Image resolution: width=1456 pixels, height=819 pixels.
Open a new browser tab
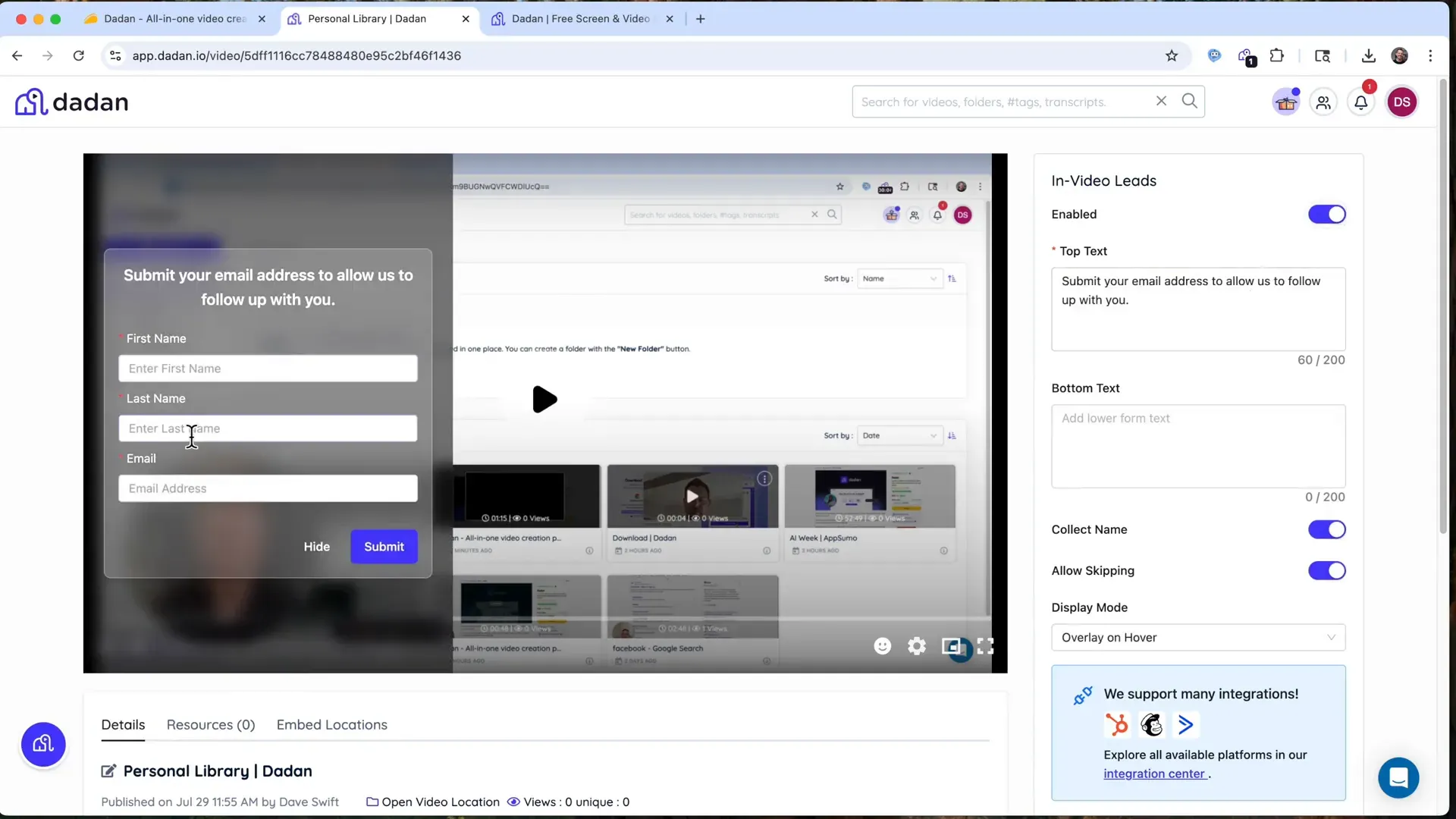click(701, 19)
